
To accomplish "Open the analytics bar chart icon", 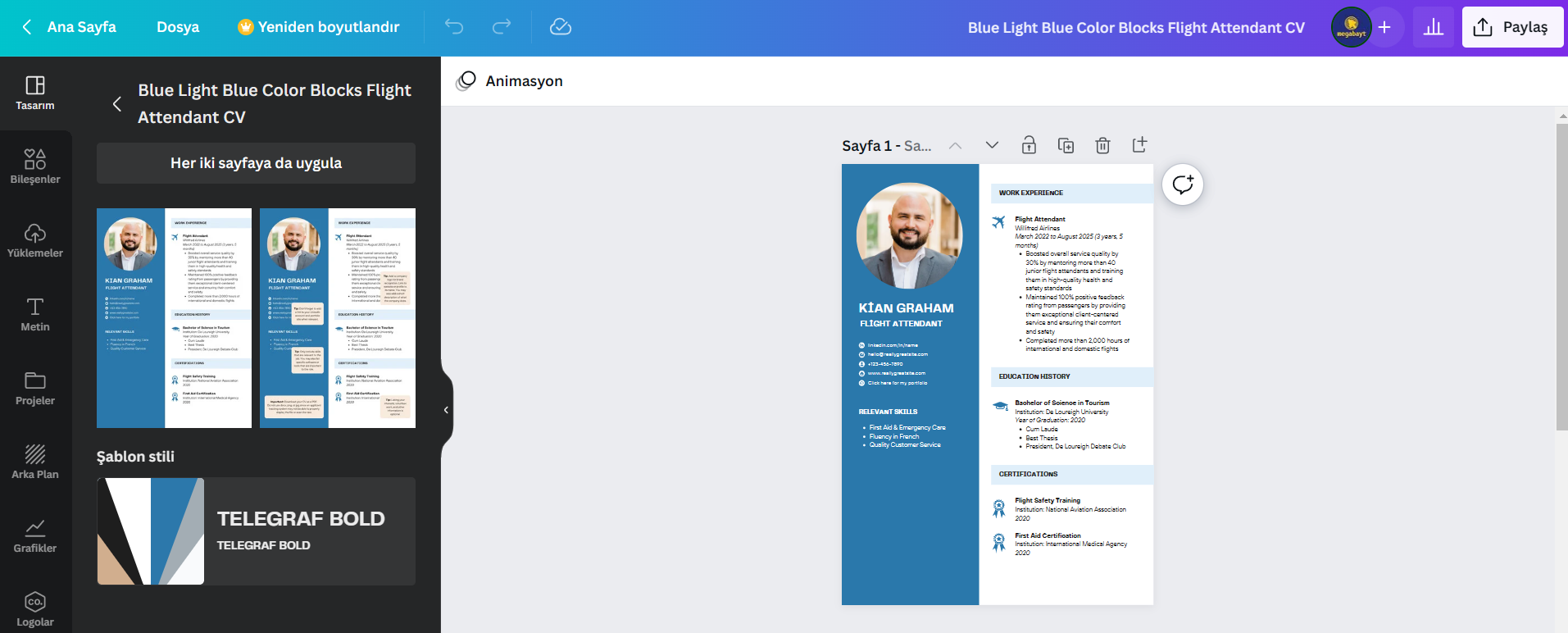I will (x=1433, y=27).
